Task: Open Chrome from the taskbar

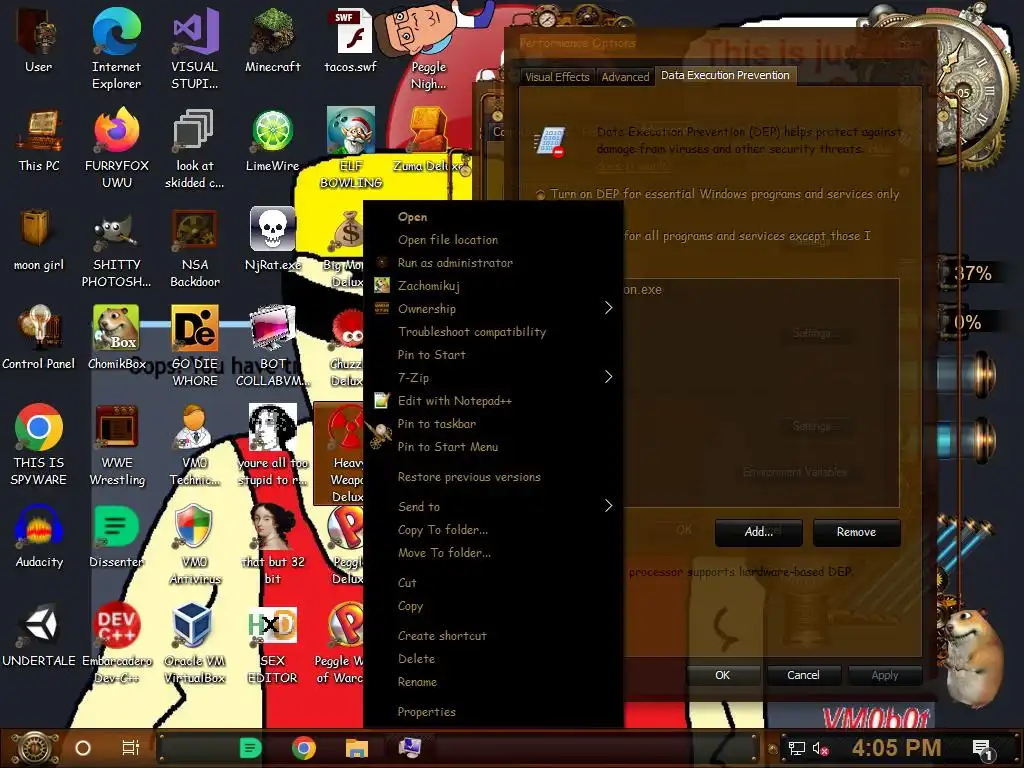Action: pyautogui.click(x=304, y=748)
